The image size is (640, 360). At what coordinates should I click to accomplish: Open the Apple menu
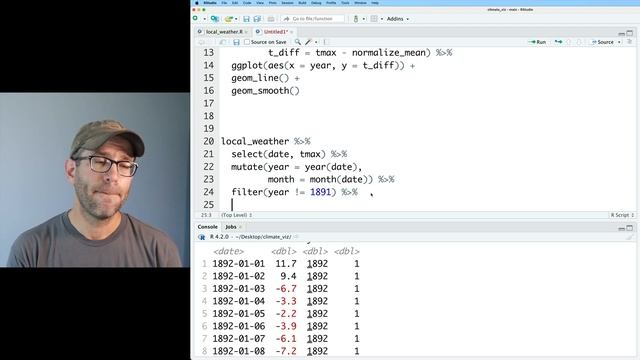pos(197,3)
